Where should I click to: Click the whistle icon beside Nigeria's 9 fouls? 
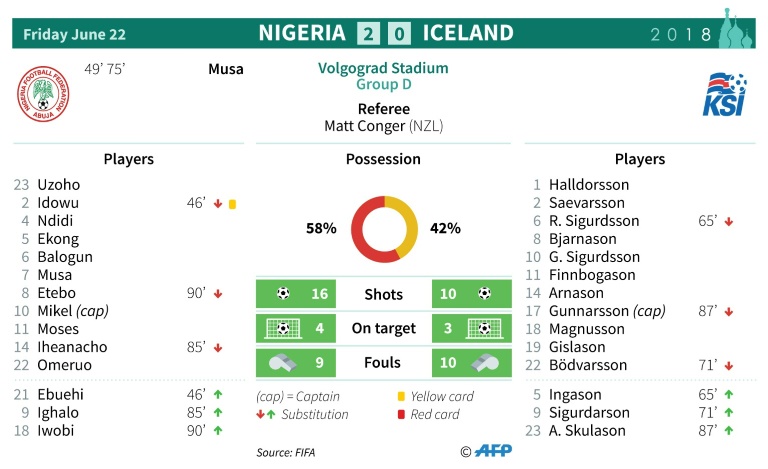(x=283, y=363)
